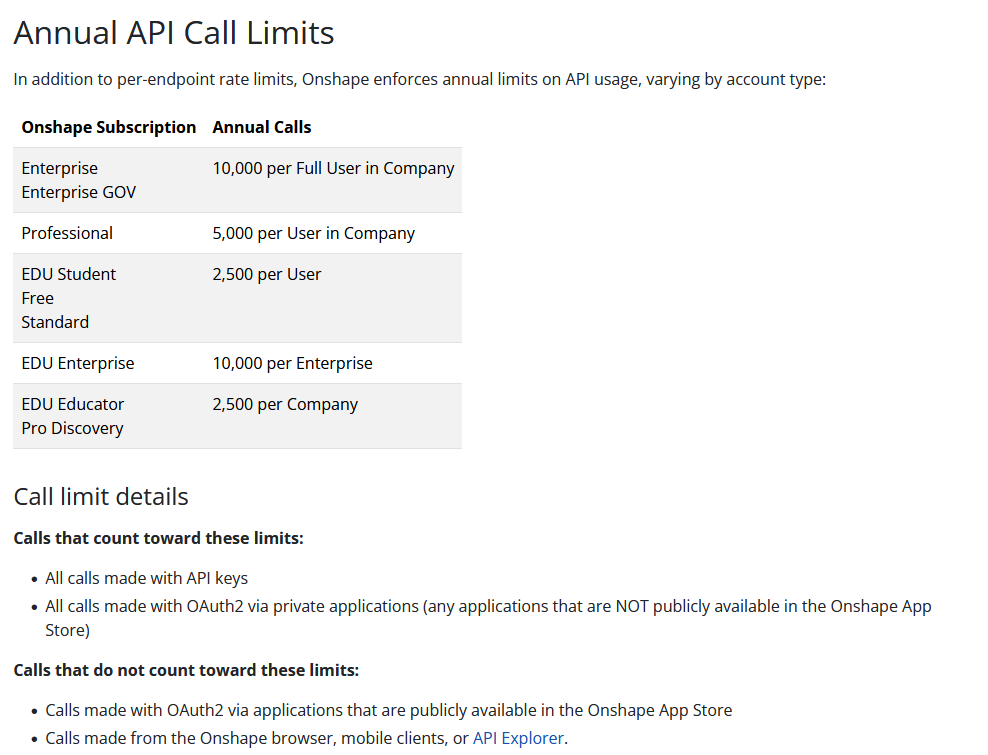Open the API Explorer link
Viewport: 988px width, 755px height.
tap(518, 738)
